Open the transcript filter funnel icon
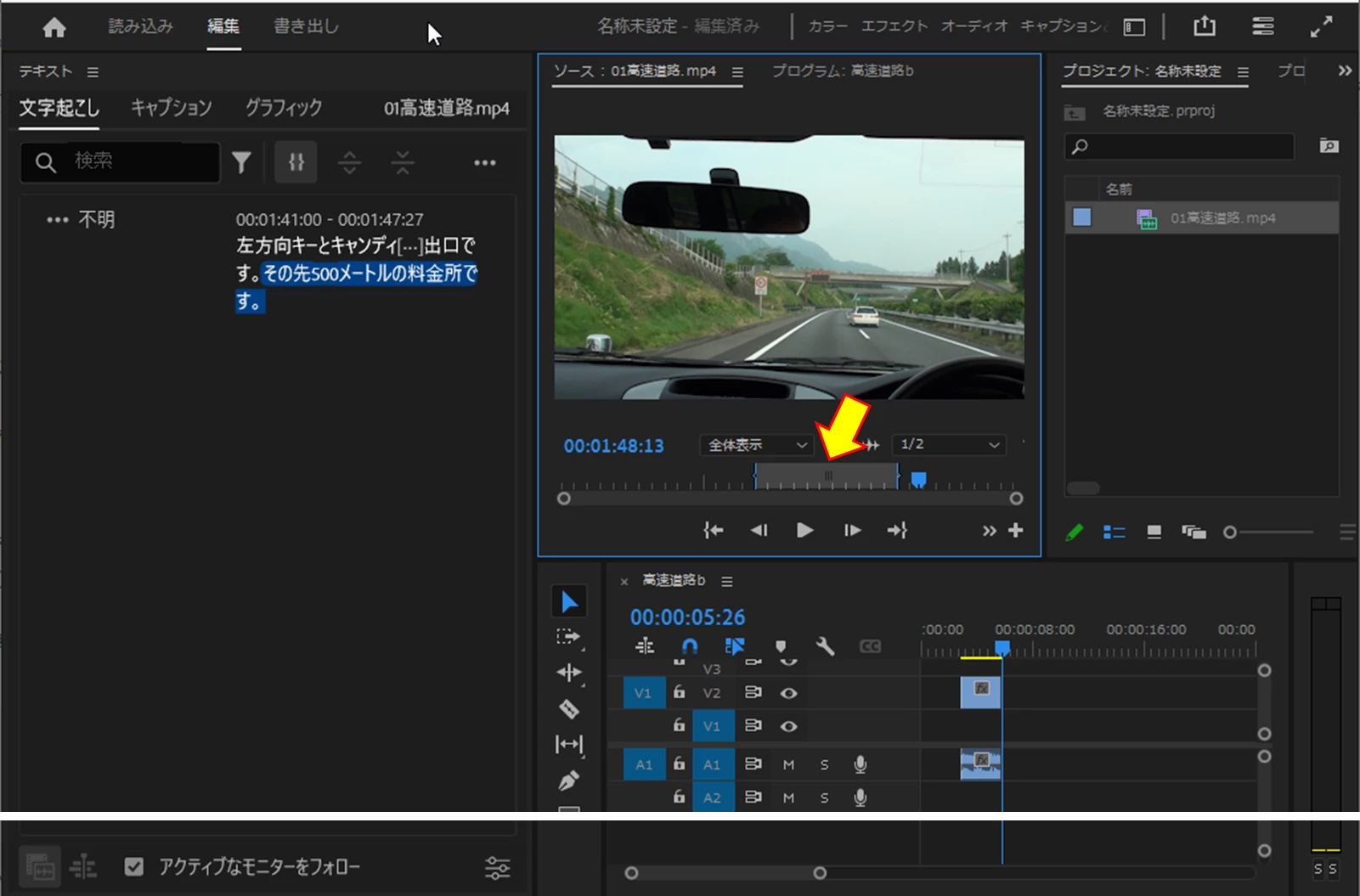This screenshot has width=1360, height=896. [x=241, y=162]
